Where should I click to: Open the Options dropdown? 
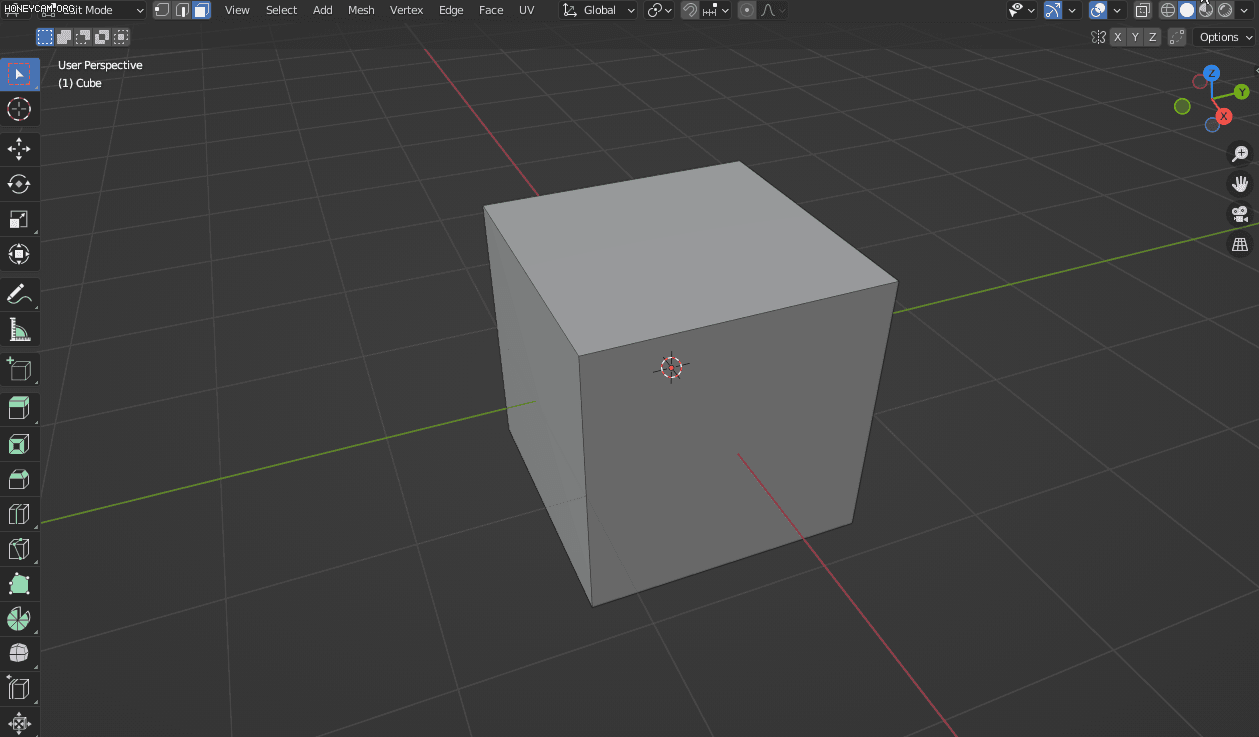(x=1226, y=37)
